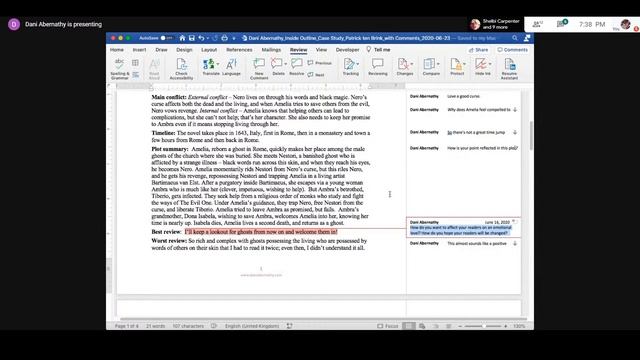Open the share-with-people icon in title bar
Screen dimensions: 640x360
(x=527, y=38)
